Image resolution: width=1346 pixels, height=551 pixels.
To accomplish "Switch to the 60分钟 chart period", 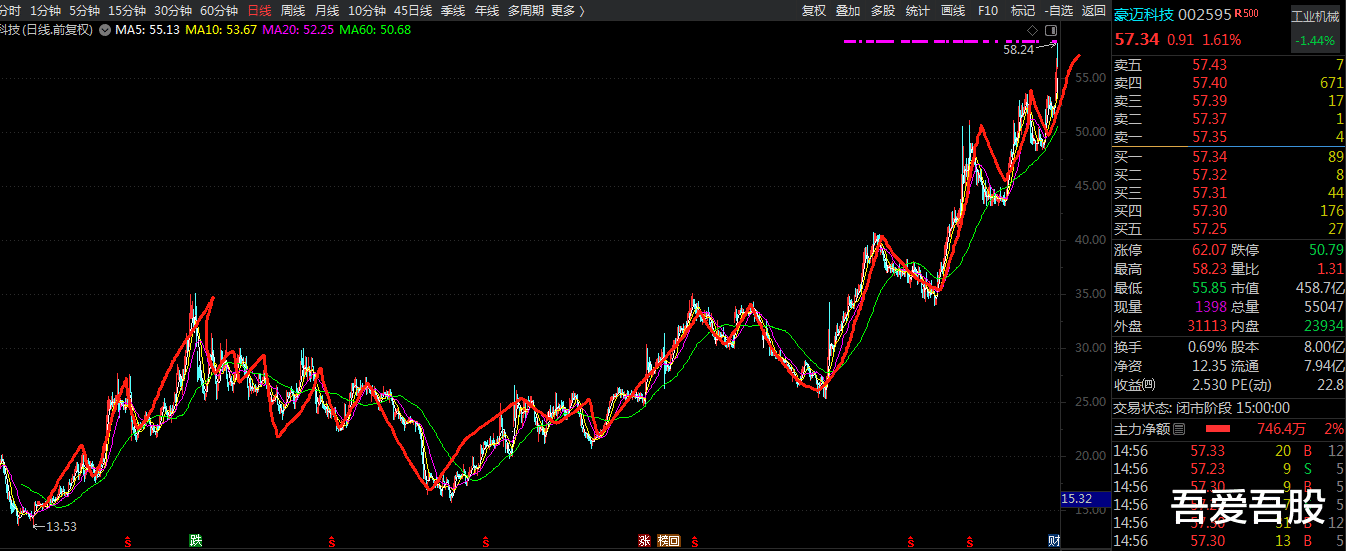I will [218, 10].
